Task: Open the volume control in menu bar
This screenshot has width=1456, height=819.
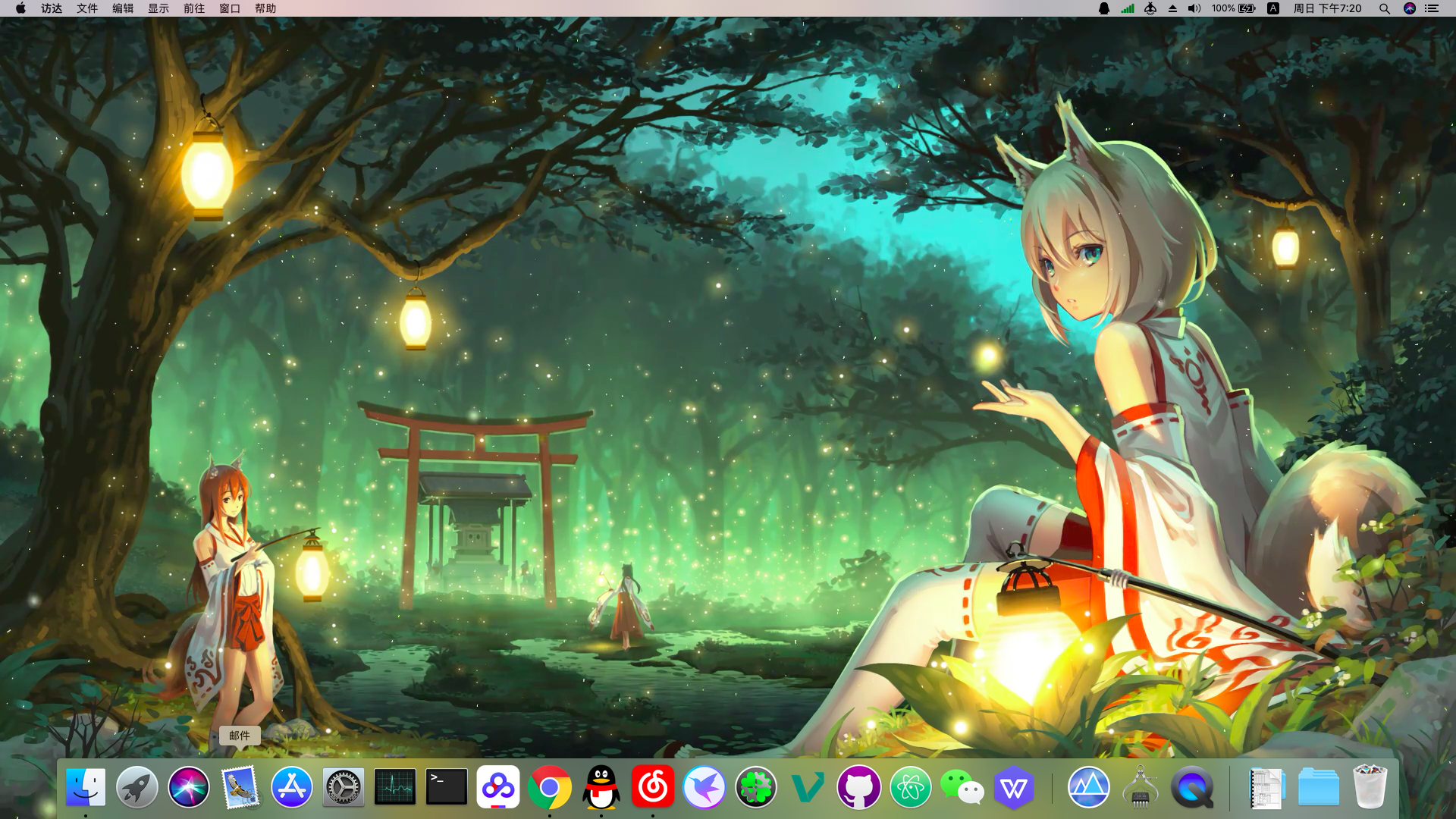Action: (1194, 8)
